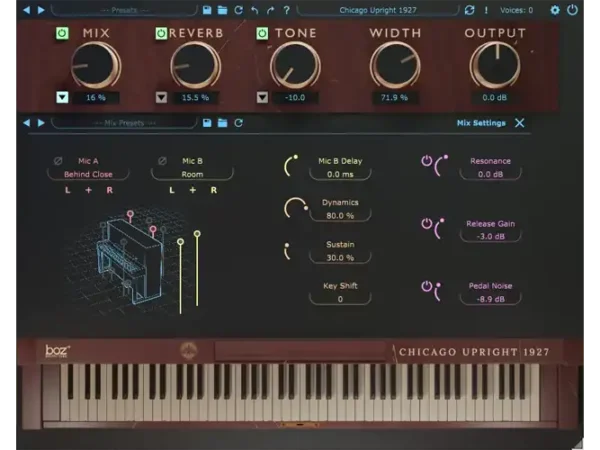Click the MIX value field 16 %

click(x=96, y=98)
